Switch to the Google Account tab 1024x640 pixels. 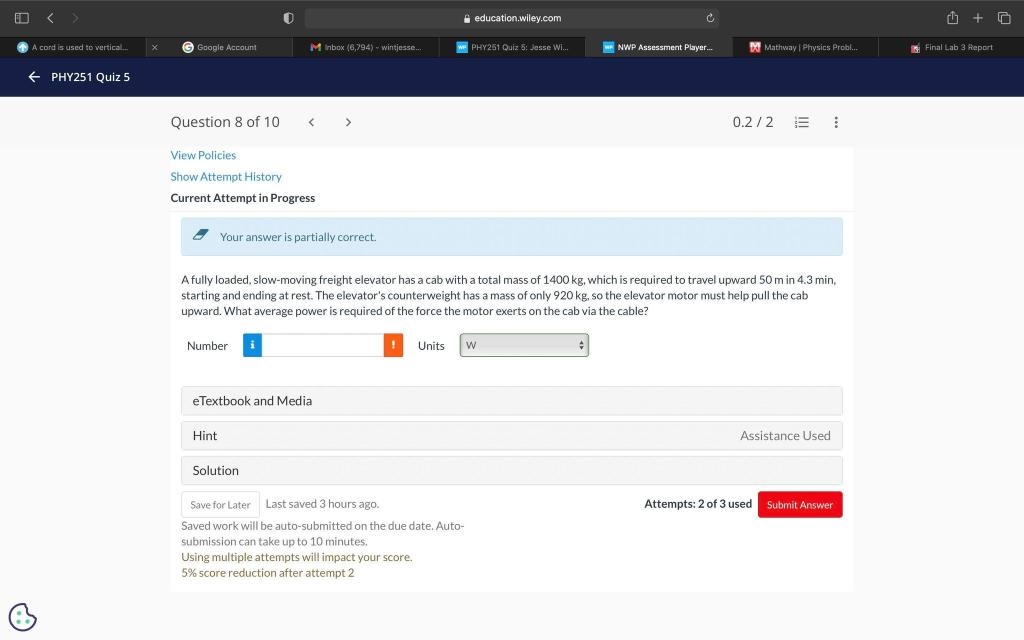(x=219, y=47)
